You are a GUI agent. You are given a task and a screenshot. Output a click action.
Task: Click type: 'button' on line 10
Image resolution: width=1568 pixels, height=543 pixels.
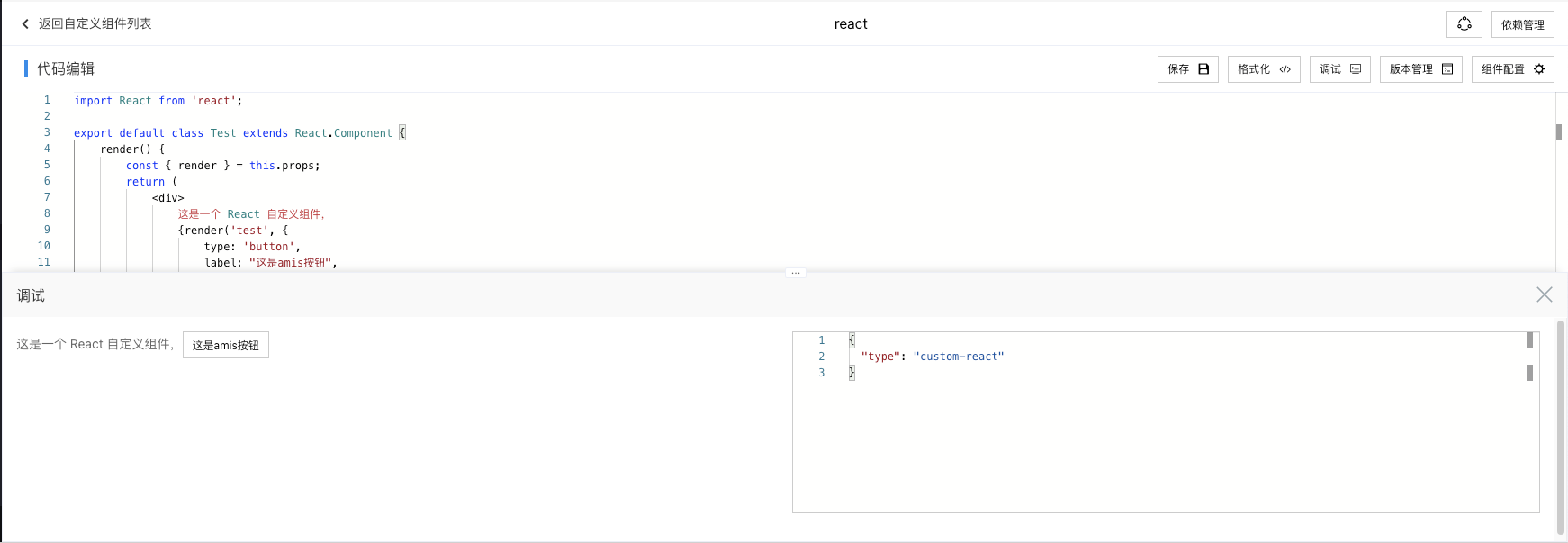(x=252, y=247)
